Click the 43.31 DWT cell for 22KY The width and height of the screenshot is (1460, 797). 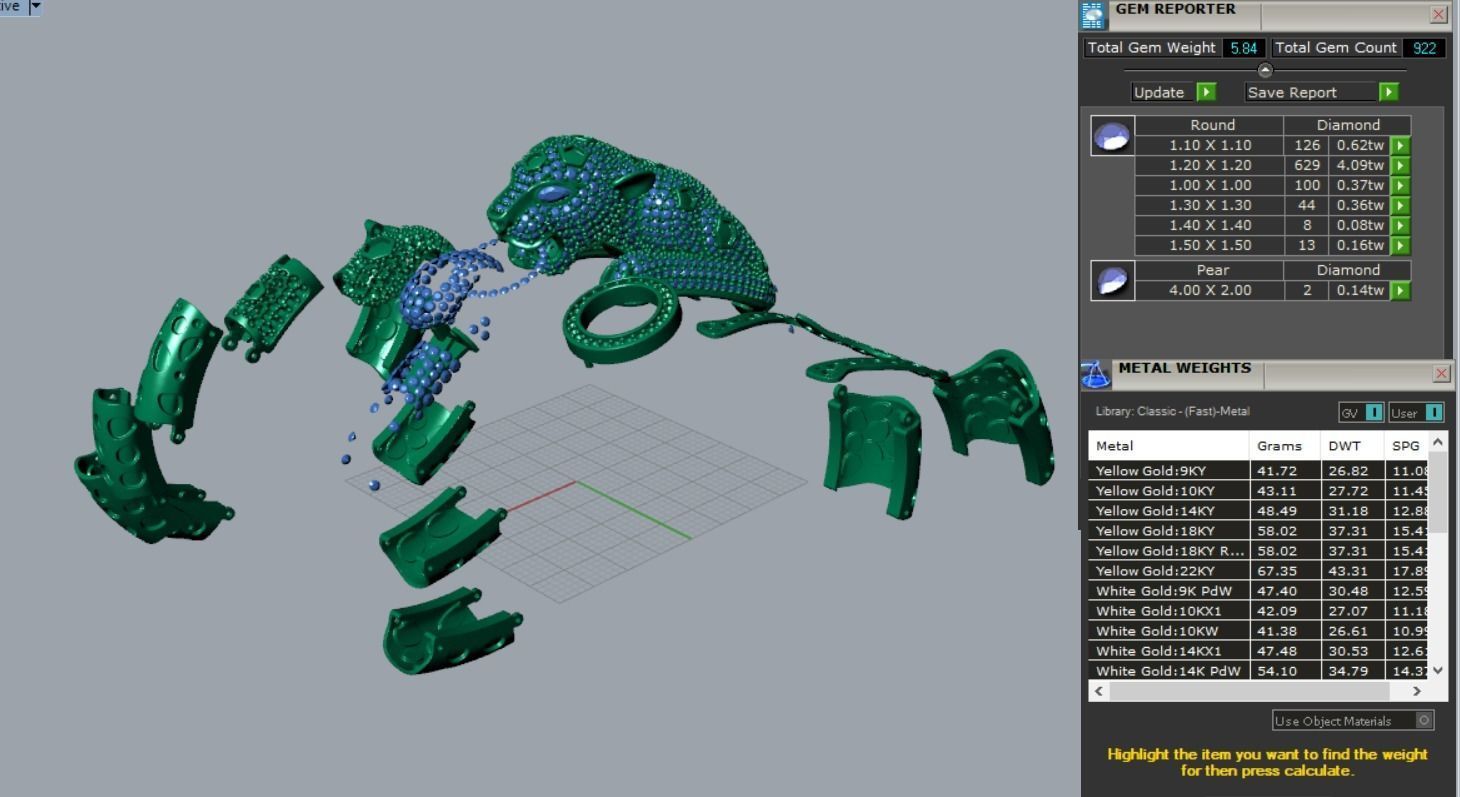click(1352, 570)
